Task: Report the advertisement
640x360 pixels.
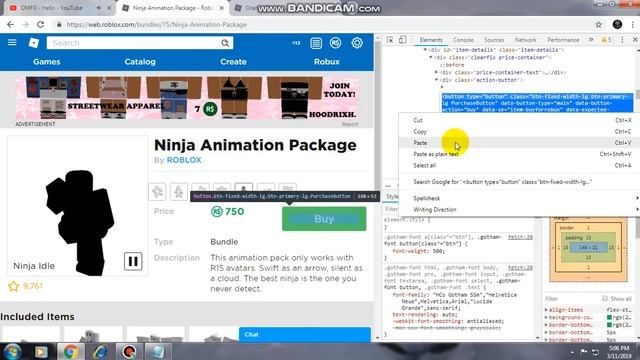Action: coord(350,124)
